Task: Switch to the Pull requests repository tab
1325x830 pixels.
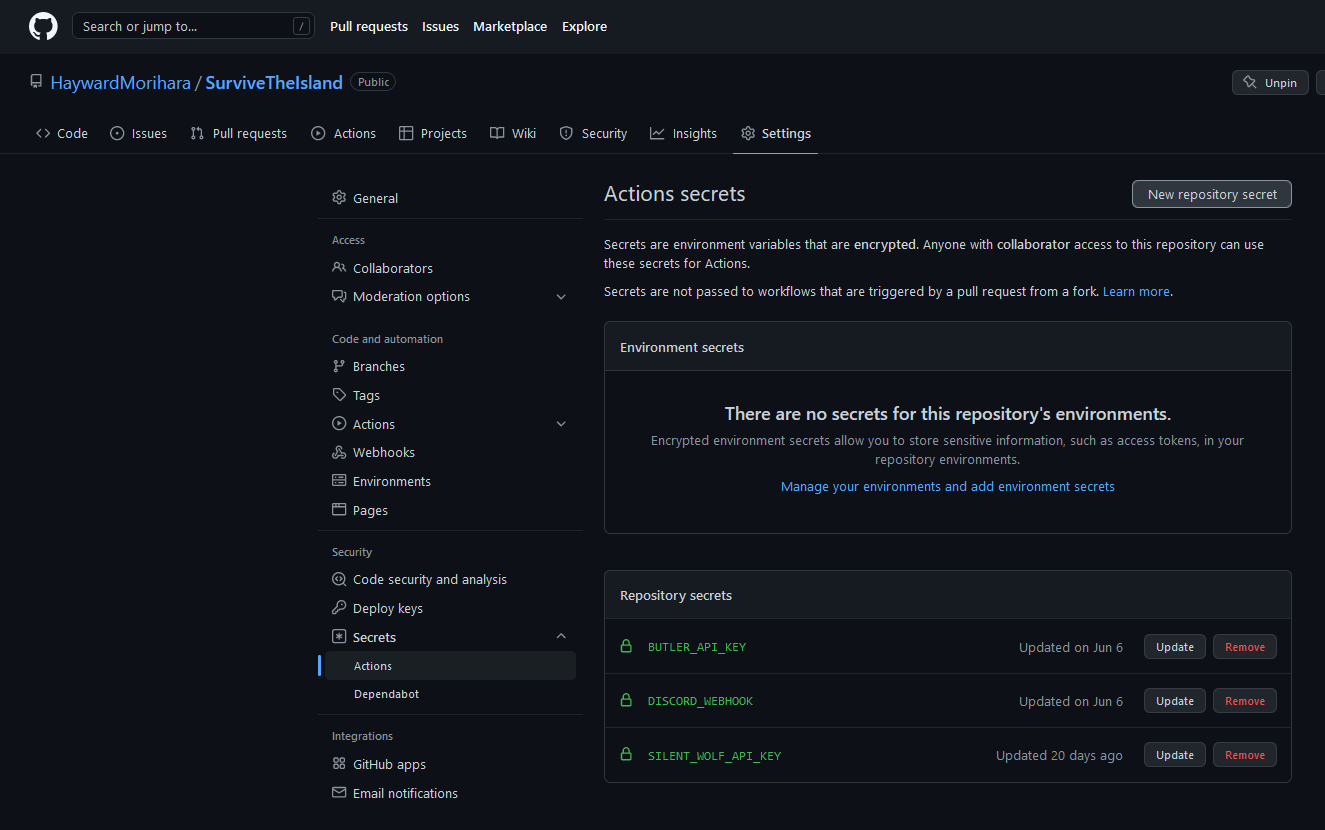Action: coord(238,133)
